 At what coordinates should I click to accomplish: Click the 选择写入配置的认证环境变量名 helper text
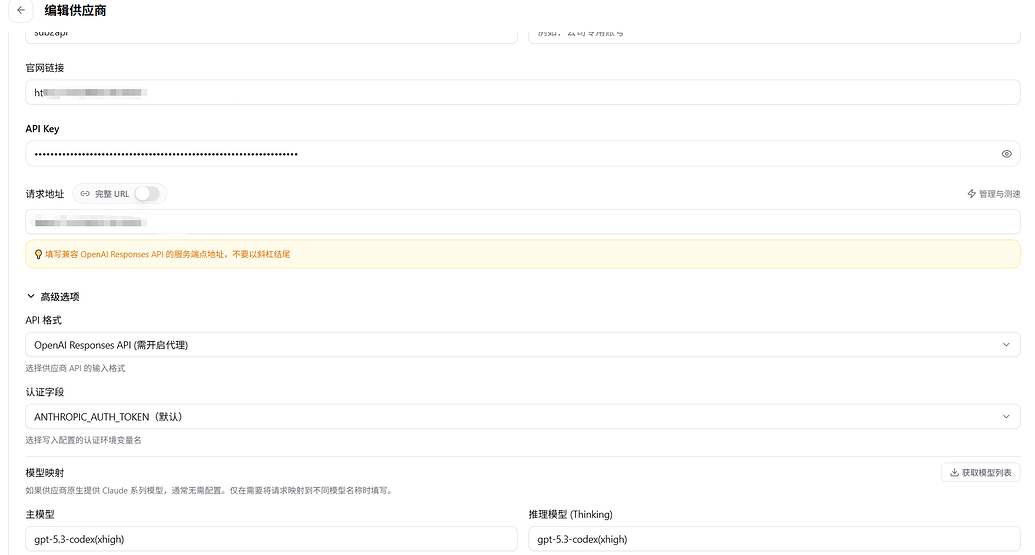[84, 440]
